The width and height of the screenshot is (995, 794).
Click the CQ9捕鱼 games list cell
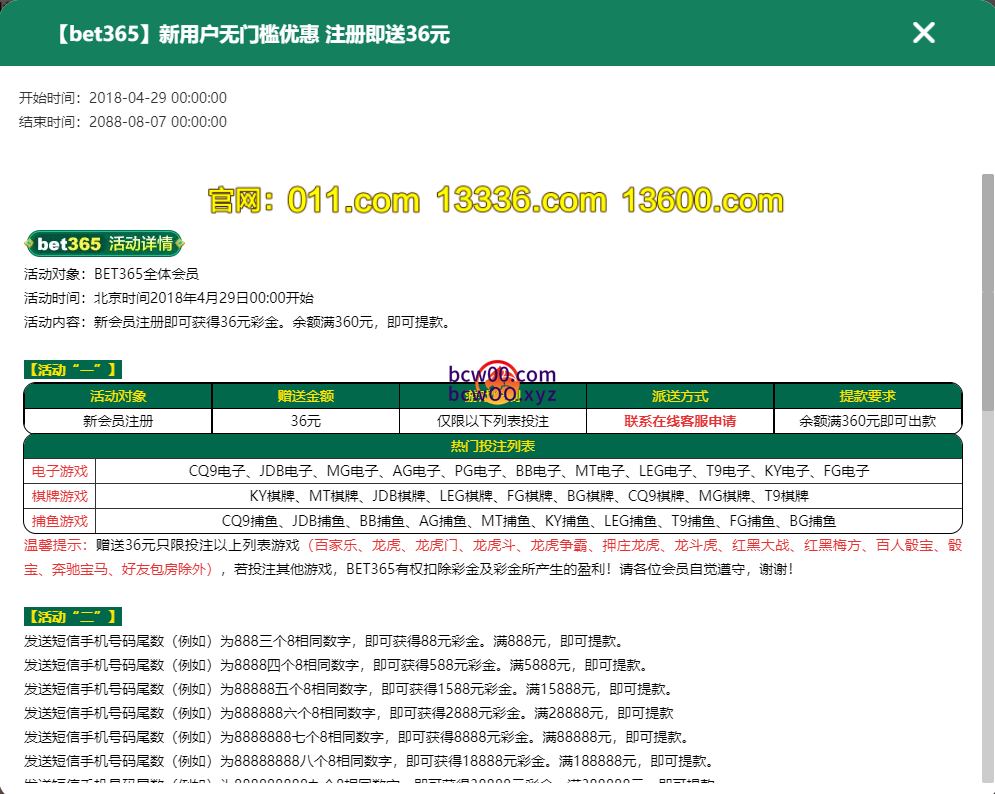coord(529,521)
